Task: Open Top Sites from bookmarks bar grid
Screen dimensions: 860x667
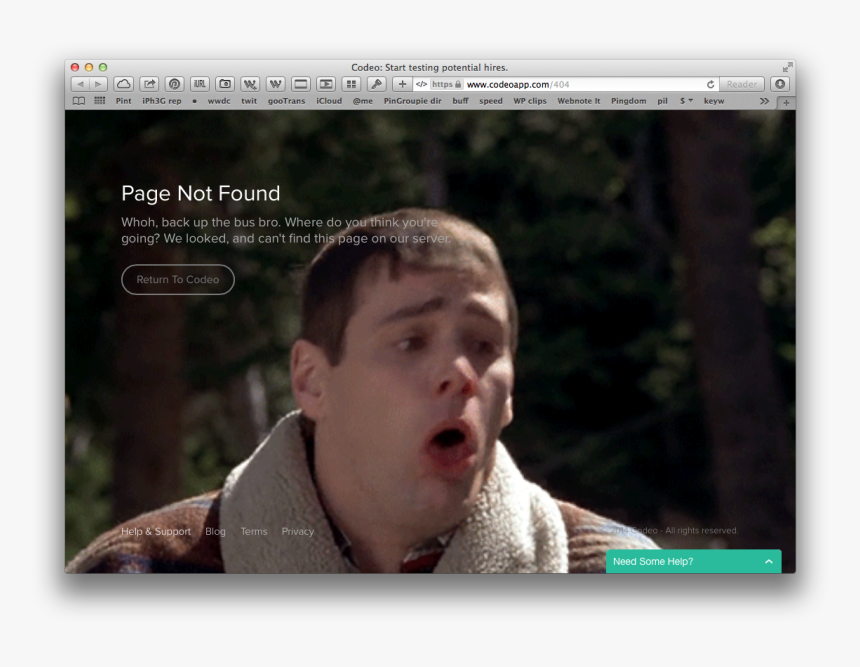Action: pos(99,100)
